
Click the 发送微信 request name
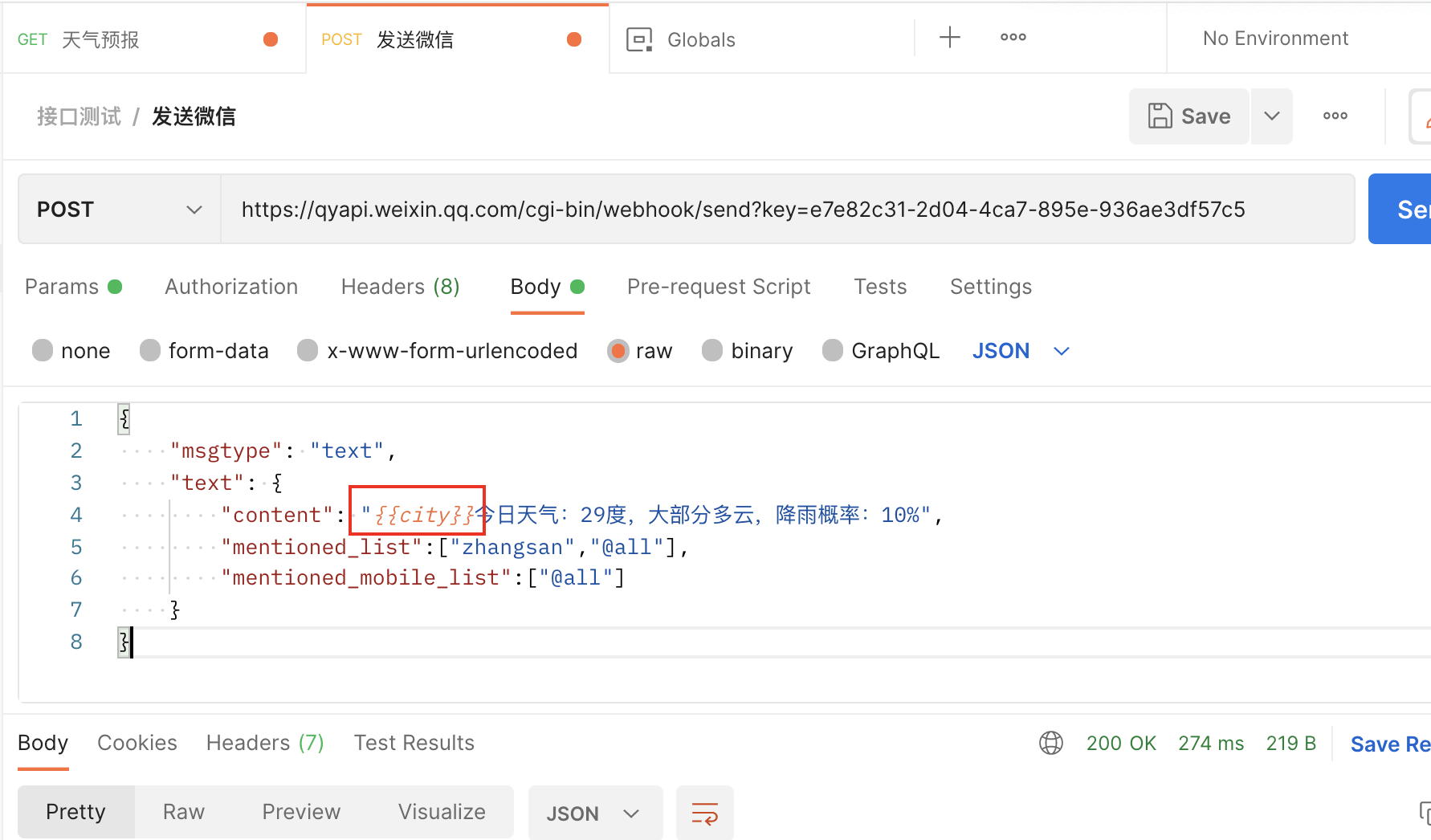(x=194, y=116)
